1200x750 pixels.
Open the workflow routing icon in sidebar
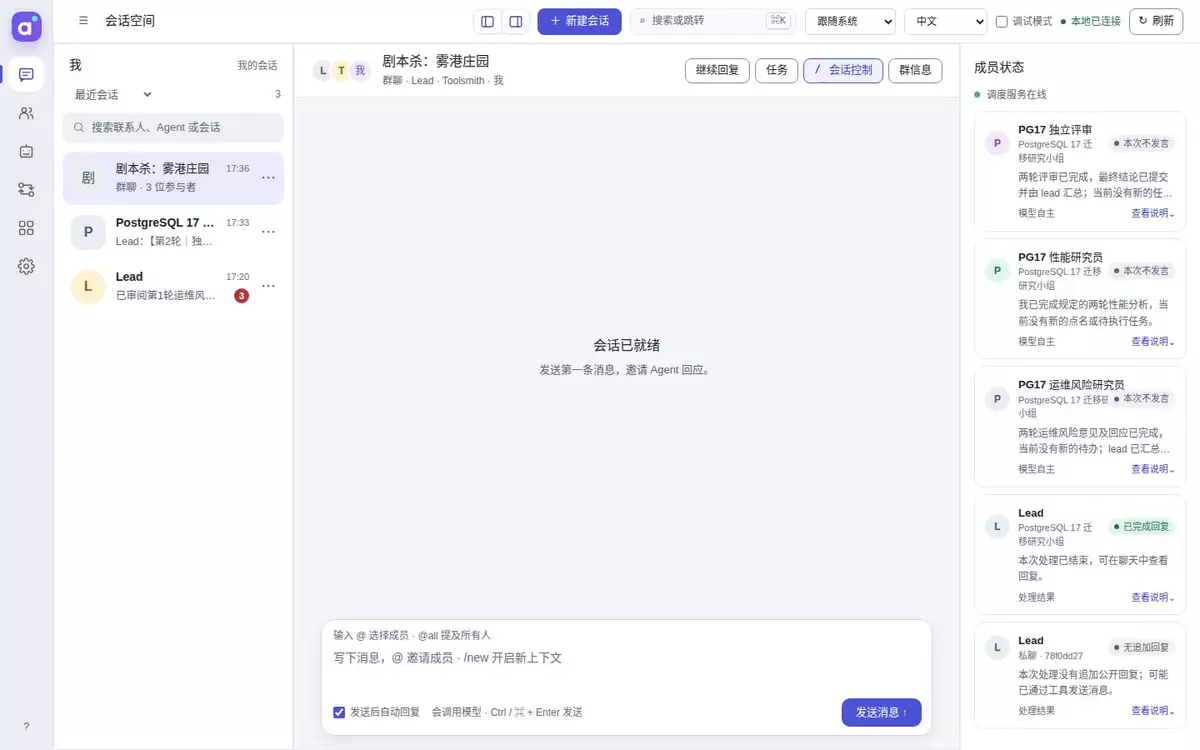tap(26, 190)
